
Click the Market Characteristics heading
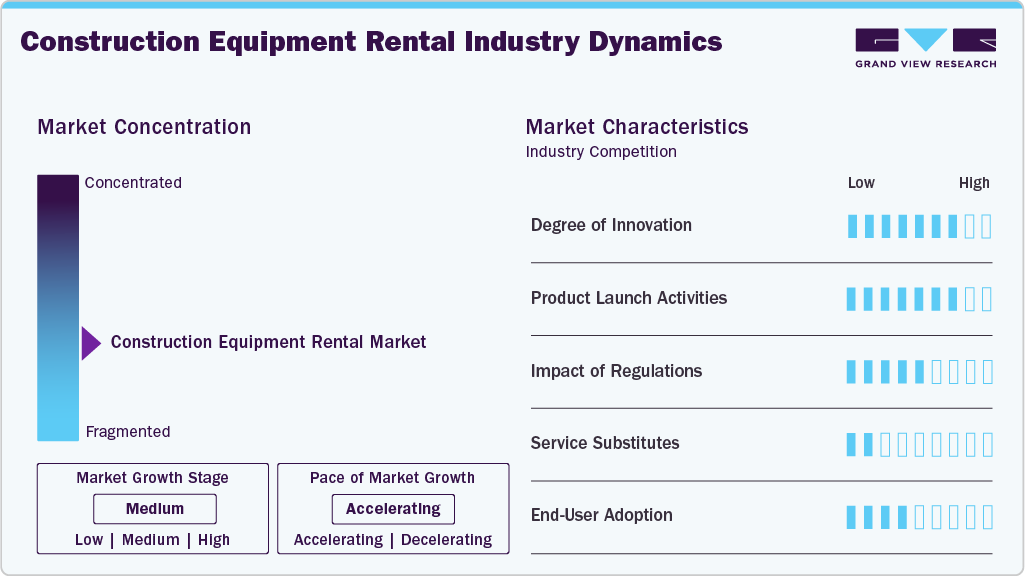pos(637,127)
